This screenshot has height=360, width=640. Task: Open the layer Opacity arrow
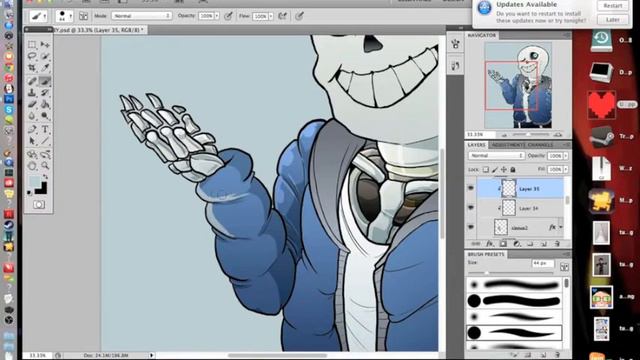566,156
